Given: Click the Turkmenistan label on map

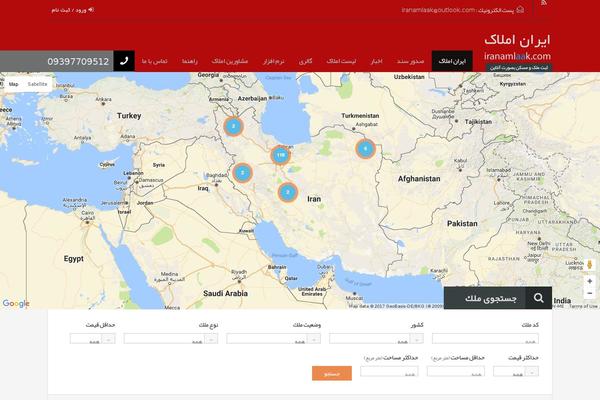Looking at the screenshot, I should 360,116.
